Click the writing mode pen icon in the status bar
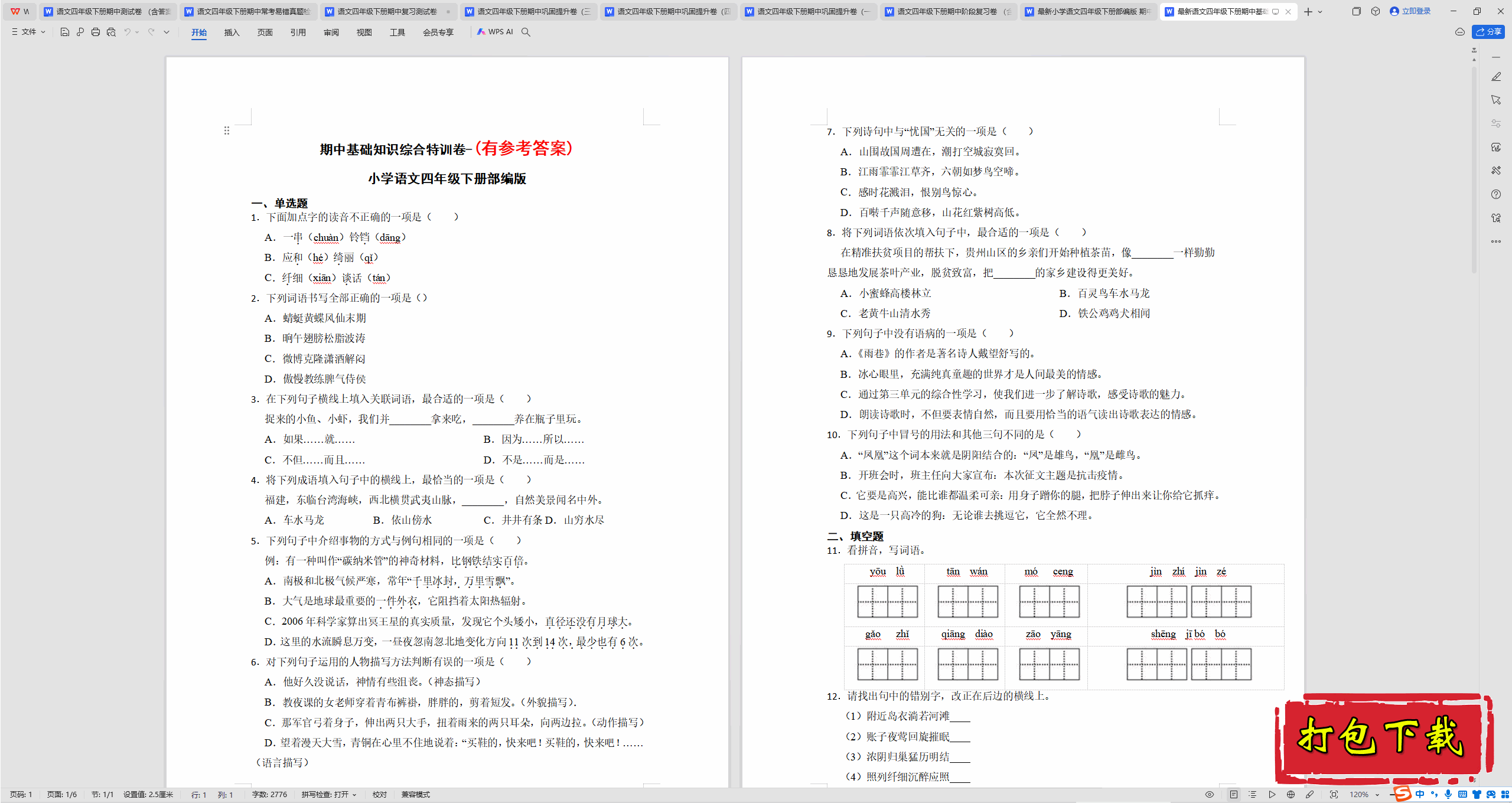 click(1309, 795)
